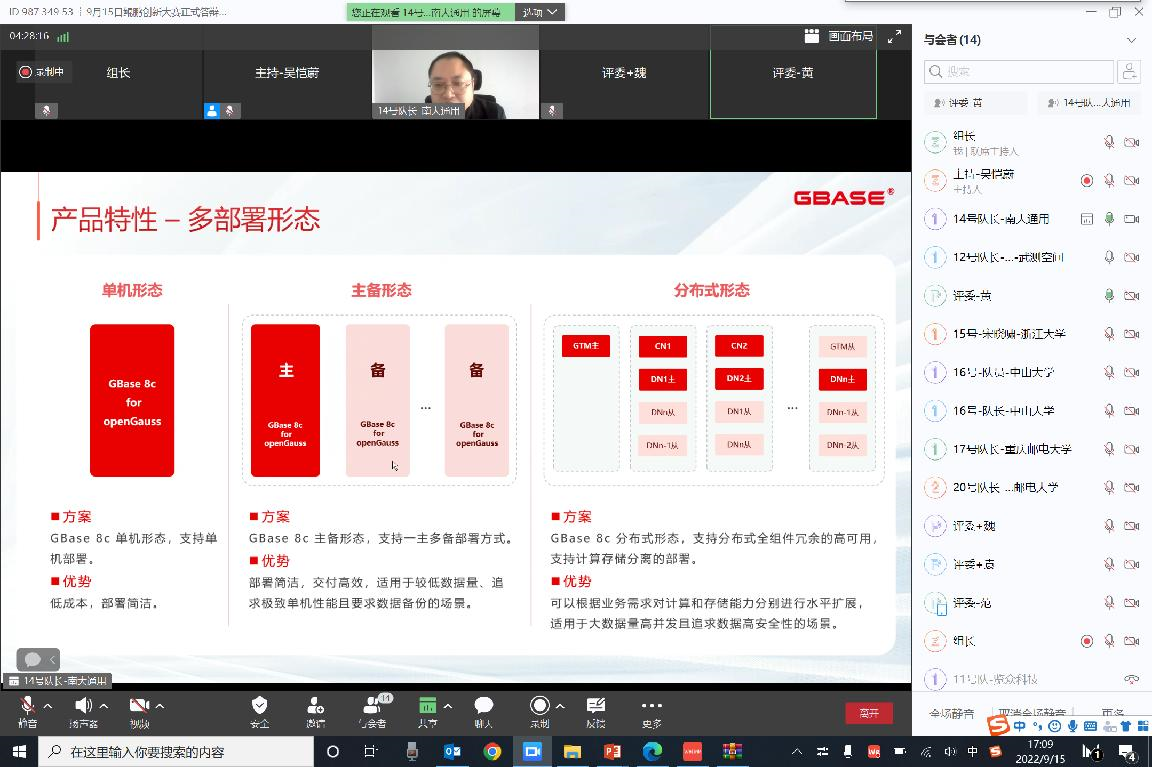Select the 评委-黄 video tile

pyautogui.click(x=793, y=72)
